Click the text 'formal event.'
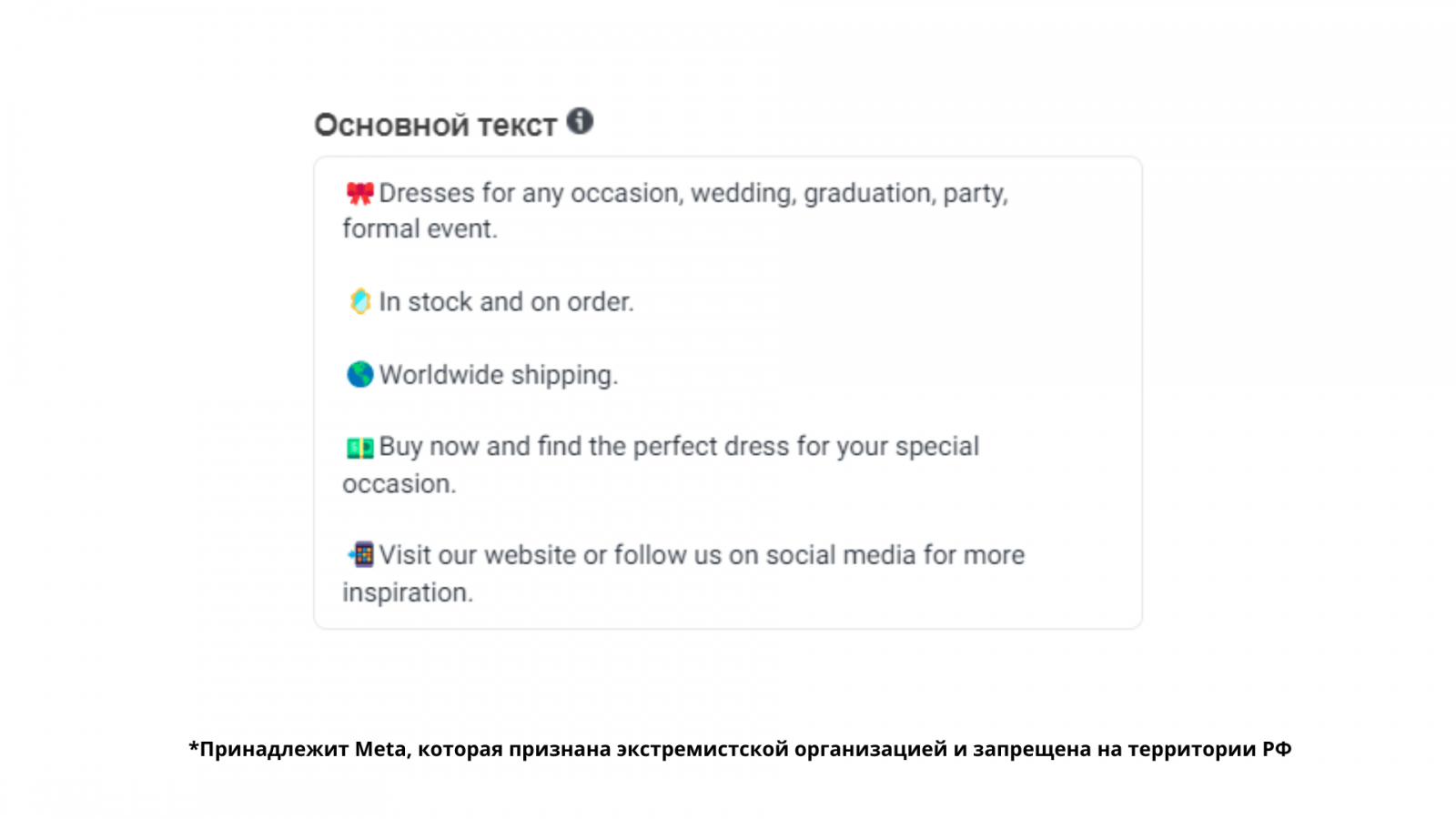The width and height of the screenshot is (1456, 819). (420, 228)
